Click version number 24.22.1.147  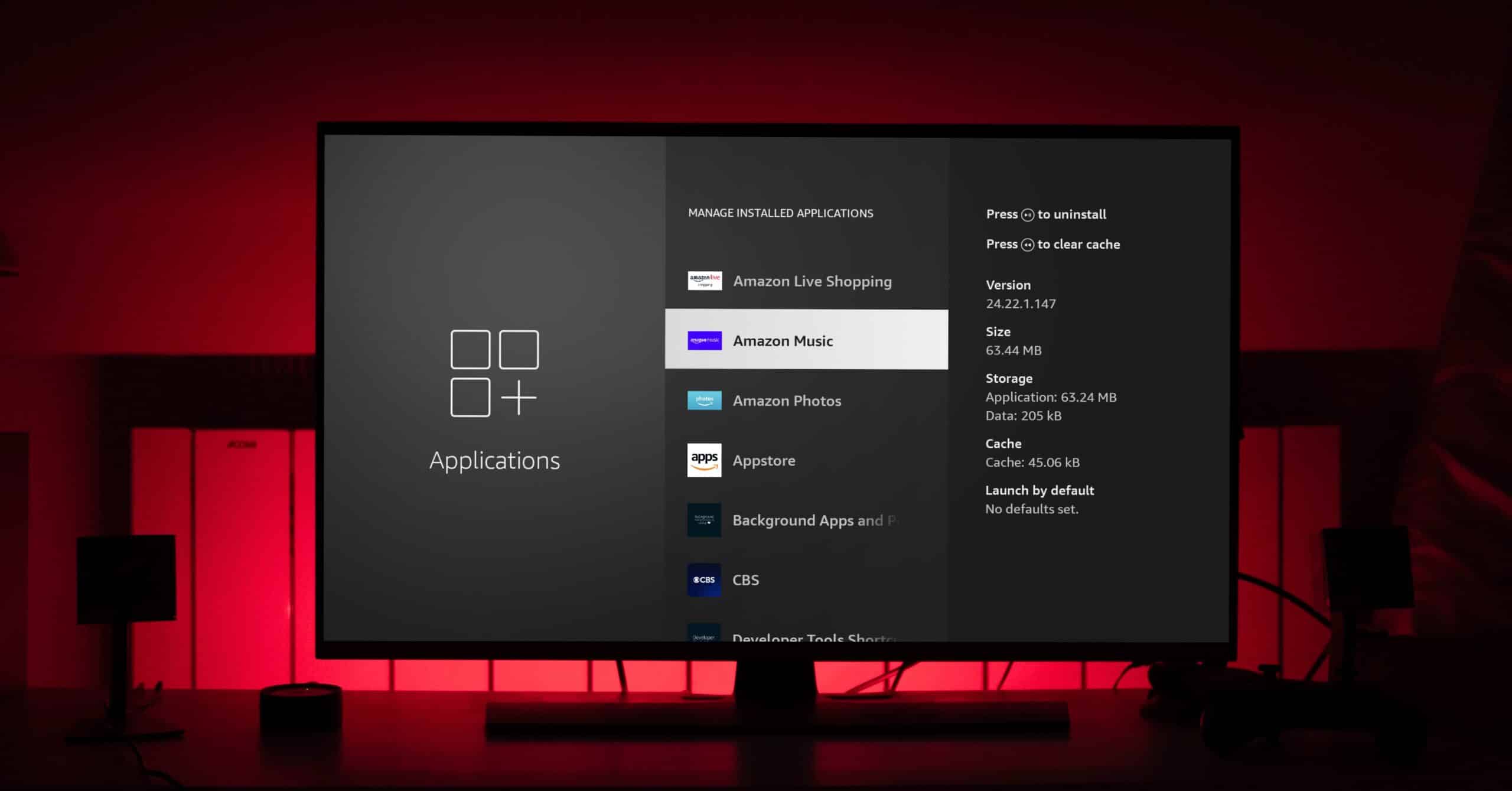(1021, 304)
